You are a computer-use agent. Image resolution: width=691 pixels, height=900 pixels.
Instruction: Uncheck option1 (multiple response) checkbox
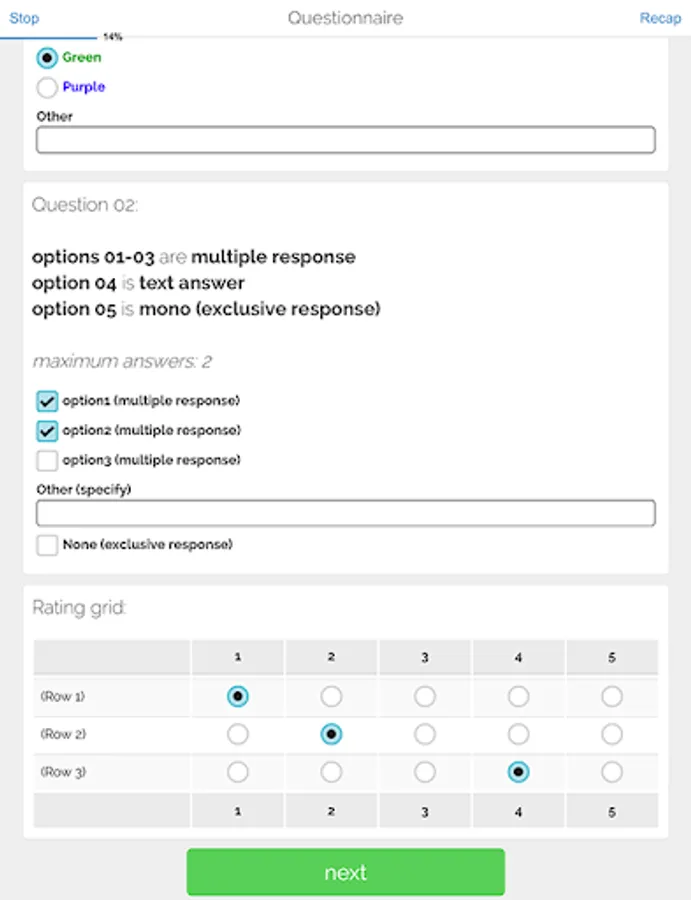tap(47, 402)
